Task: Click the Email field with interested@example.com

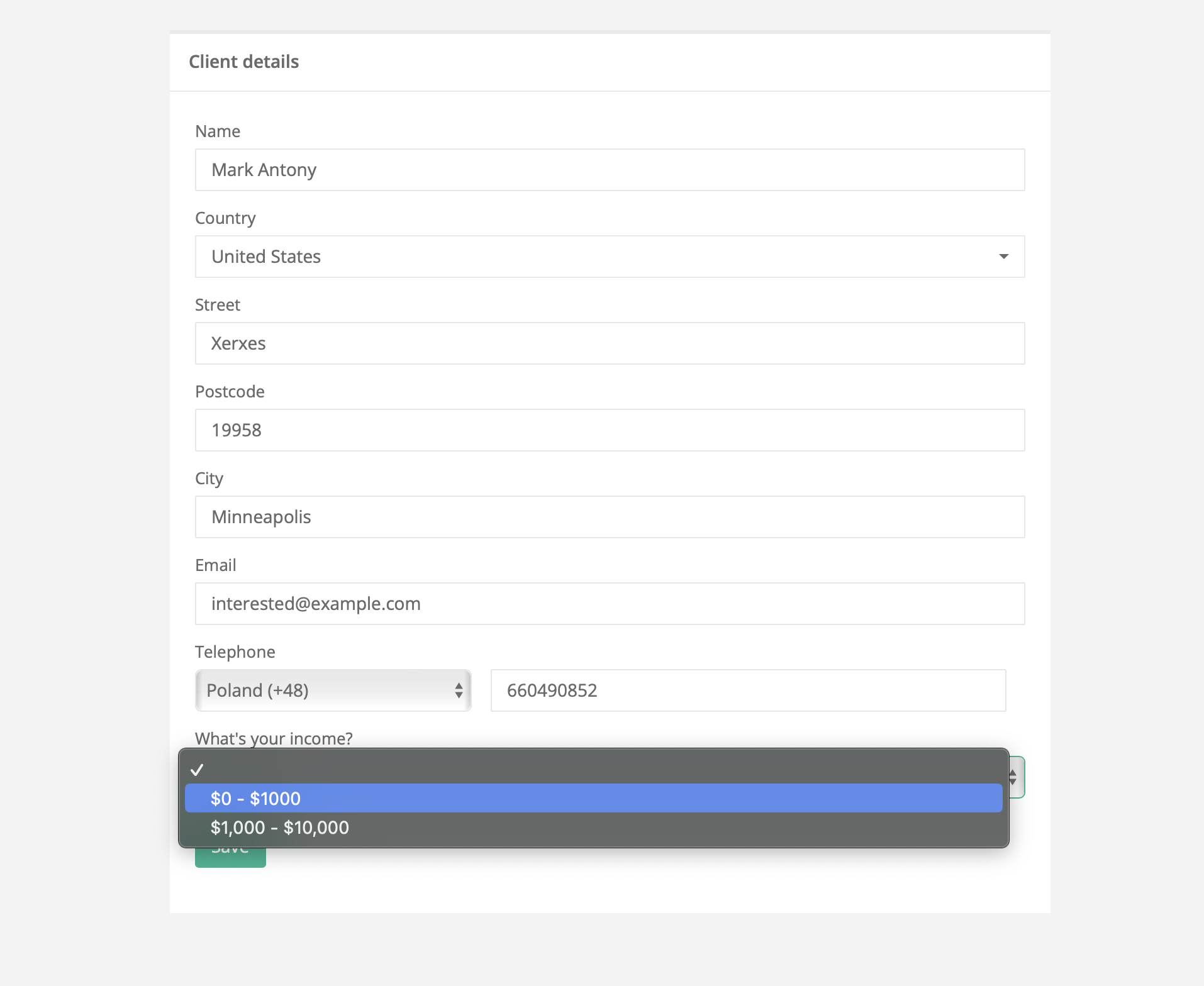Action: (x=609, y=604)
